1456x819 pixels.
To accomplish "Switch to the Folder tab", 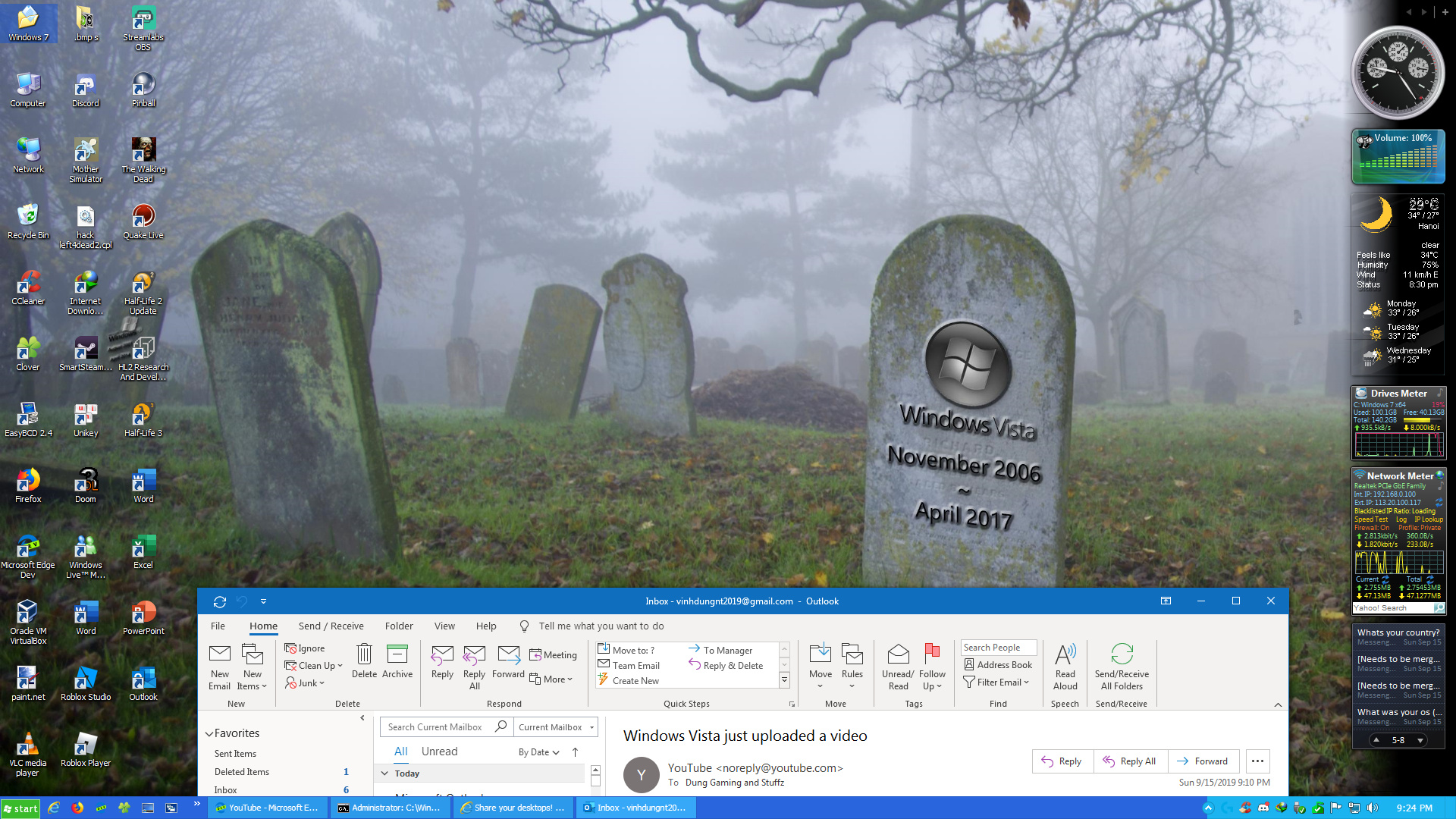I will [399, 626].
